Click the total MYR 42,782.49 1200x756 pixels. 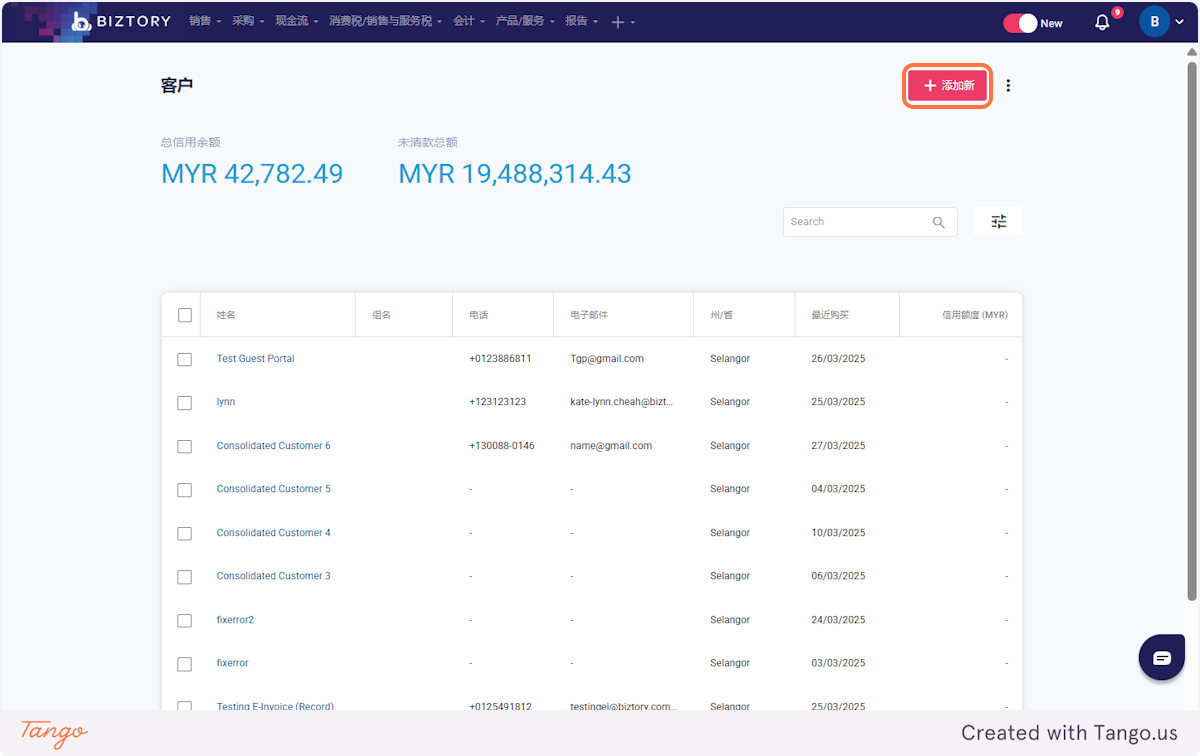pyautogui.click(x=252, y=174)
